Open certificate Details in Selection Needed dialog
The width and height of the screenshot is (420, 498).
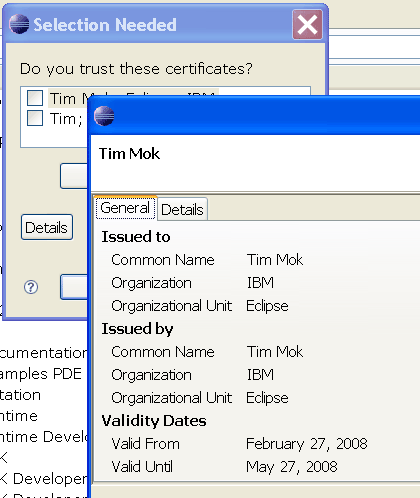tap(47, 227)
